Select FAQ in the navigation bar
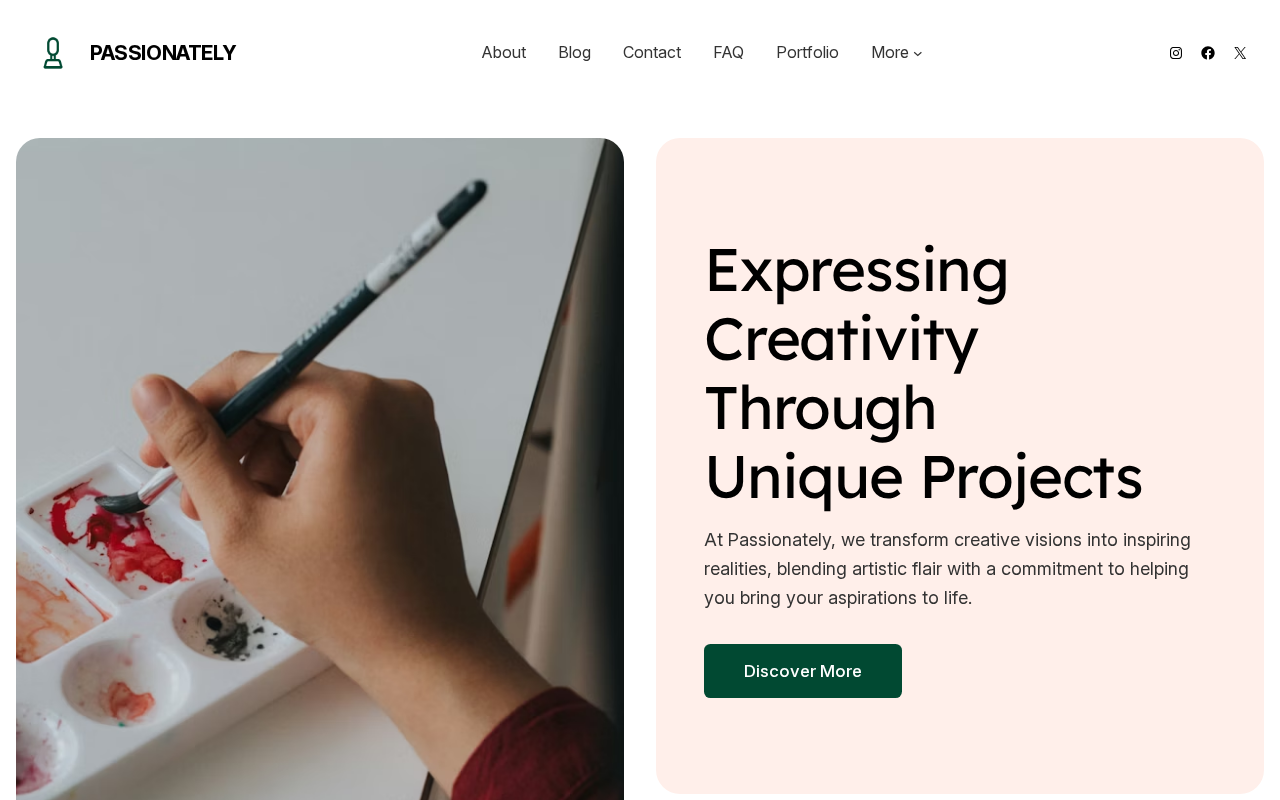The height and width of the screenshot is (800, 1280). tap(728, 52)
